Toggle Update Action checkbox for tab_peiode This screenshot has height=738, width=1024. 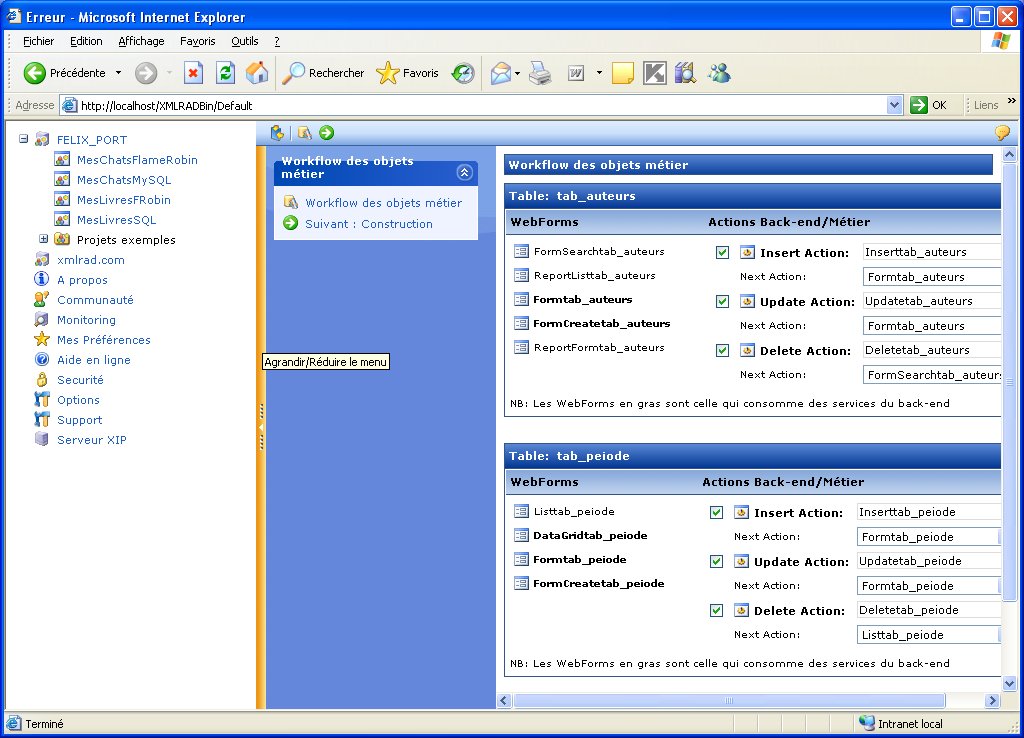716,562
